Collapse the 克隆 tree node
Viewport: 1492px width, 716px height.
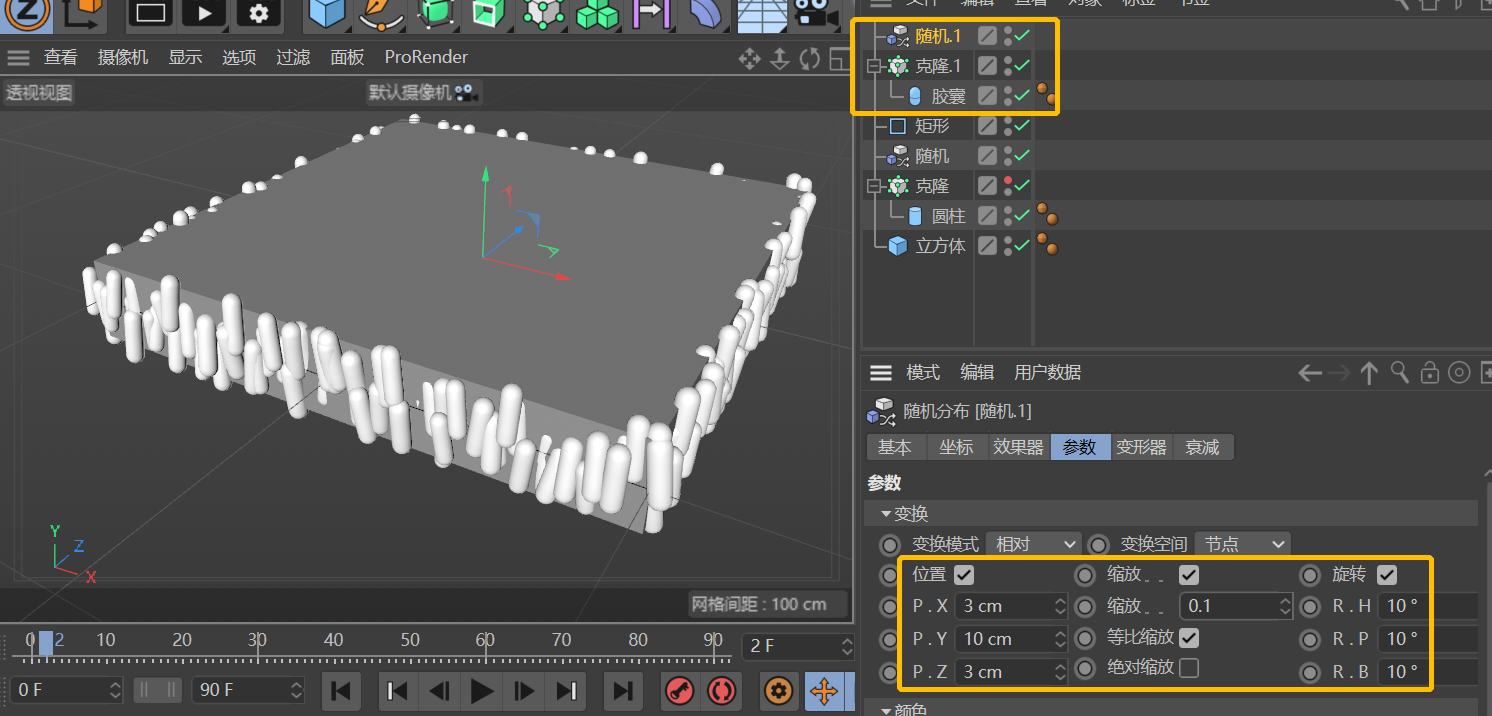[874, 186]
